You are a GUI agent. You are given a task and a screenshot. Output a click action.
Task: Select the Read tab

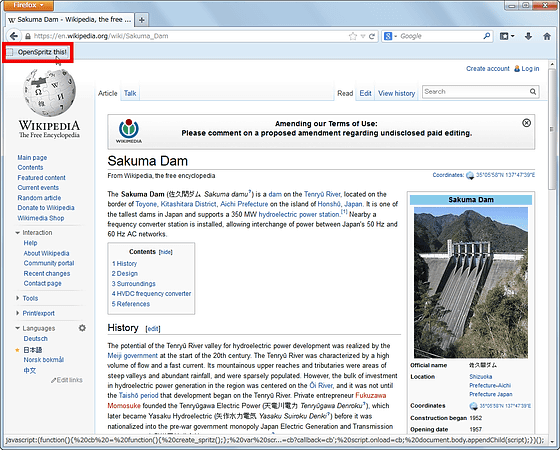[x=345, y=93]
